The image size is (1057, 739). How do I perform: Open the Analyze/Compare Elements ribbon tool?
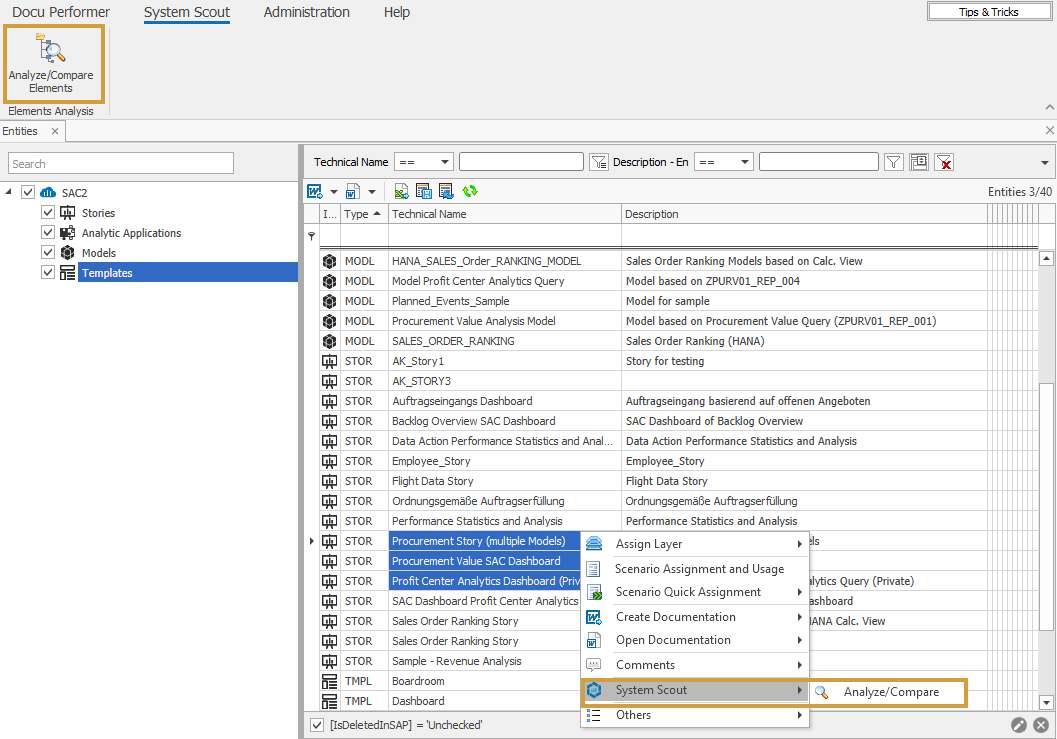53,63
